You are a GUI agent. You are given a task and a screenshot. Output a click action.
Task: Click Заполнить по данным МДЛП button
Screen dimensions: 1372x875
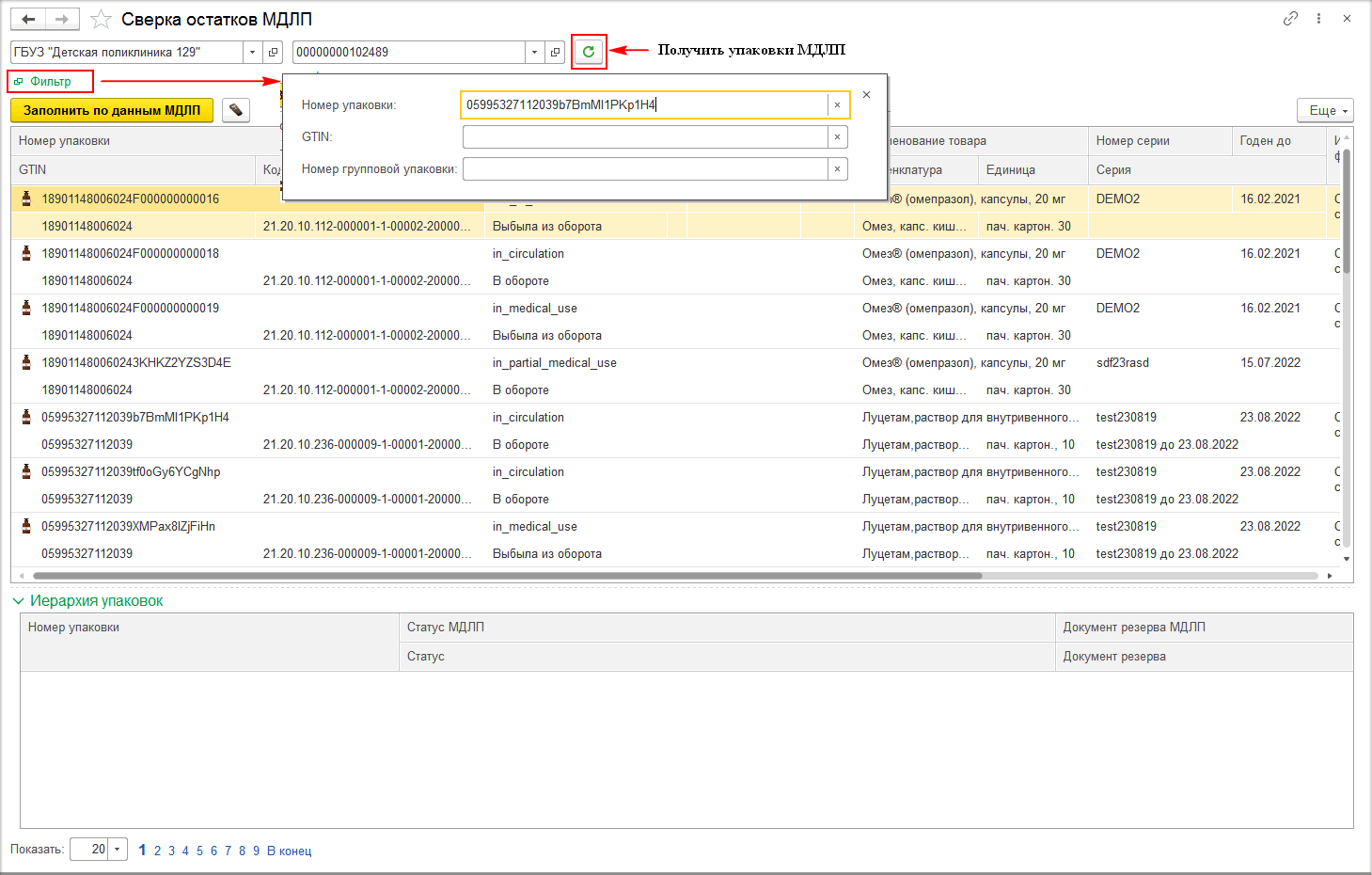pos(112,110)
